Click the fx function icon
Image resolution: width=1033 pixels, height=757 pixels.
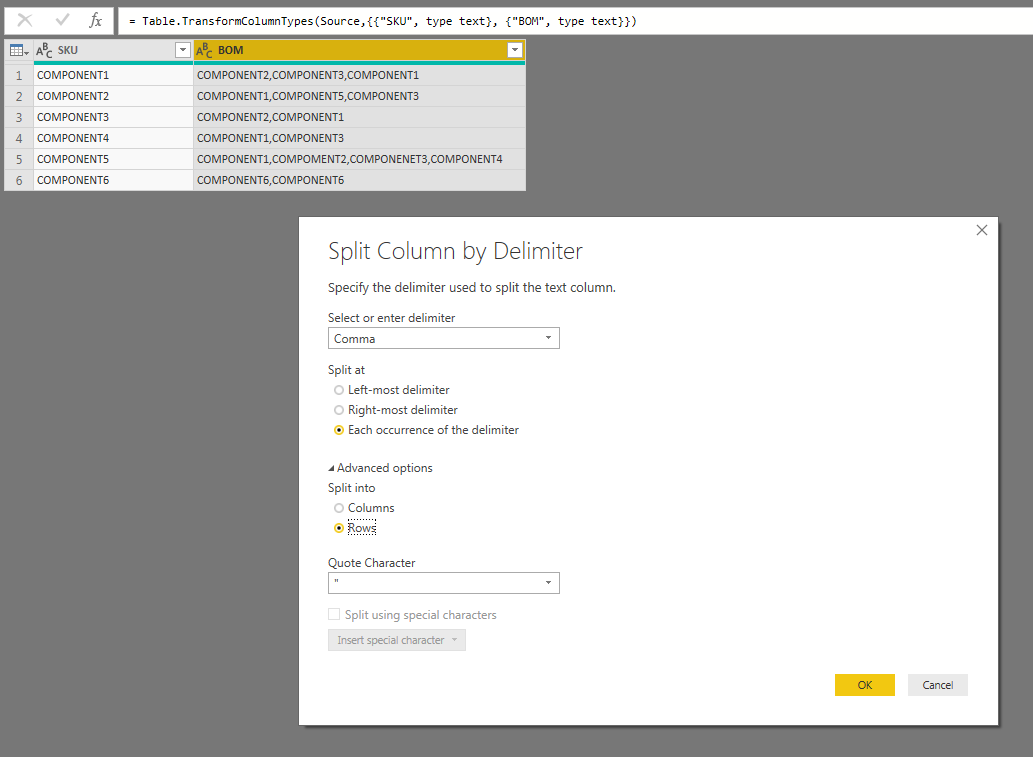click(x=96, y=20)
